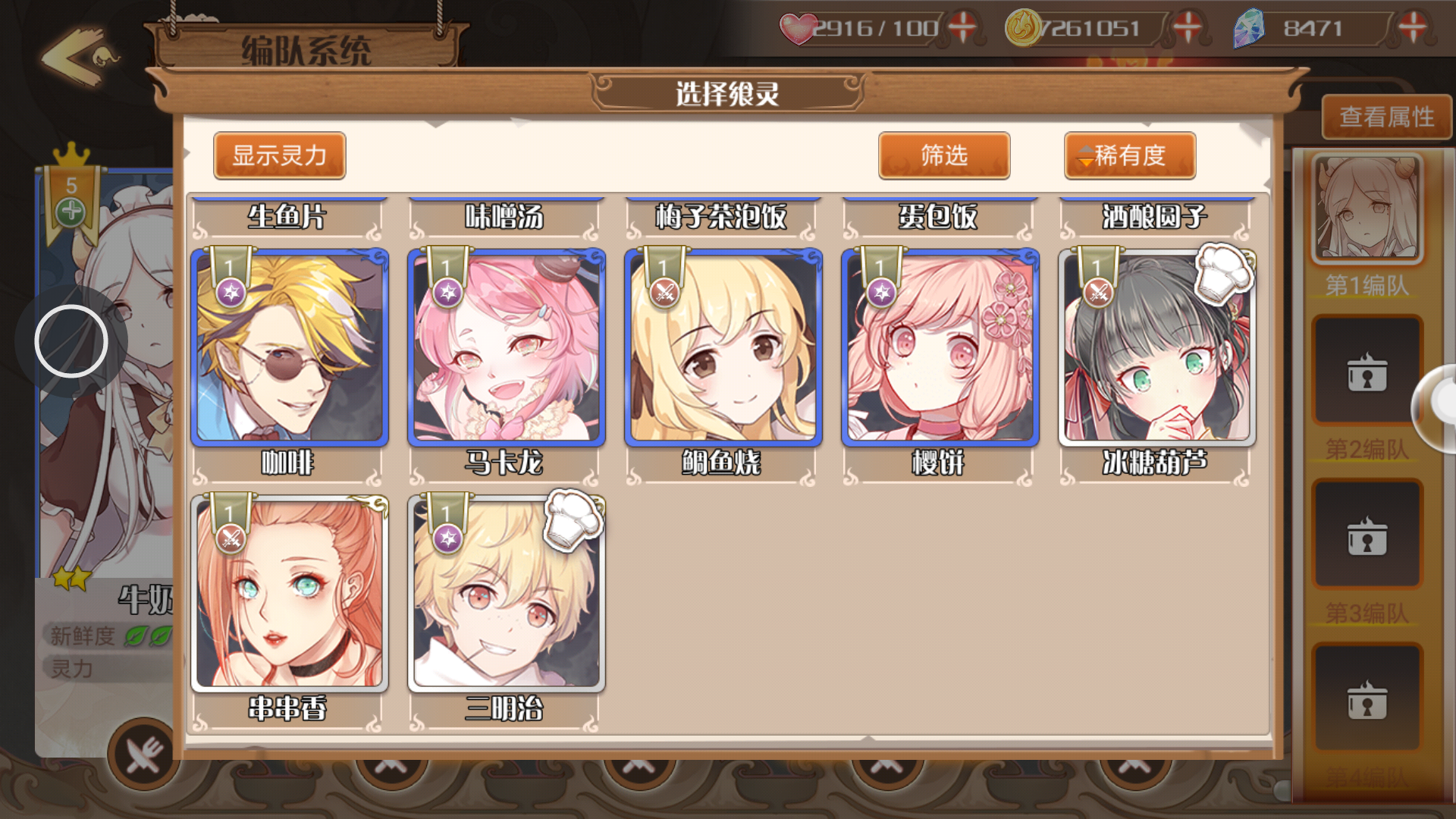Open the 筛选 filter options
Viewport: 1456px width, 819px height.
(944, 155)
